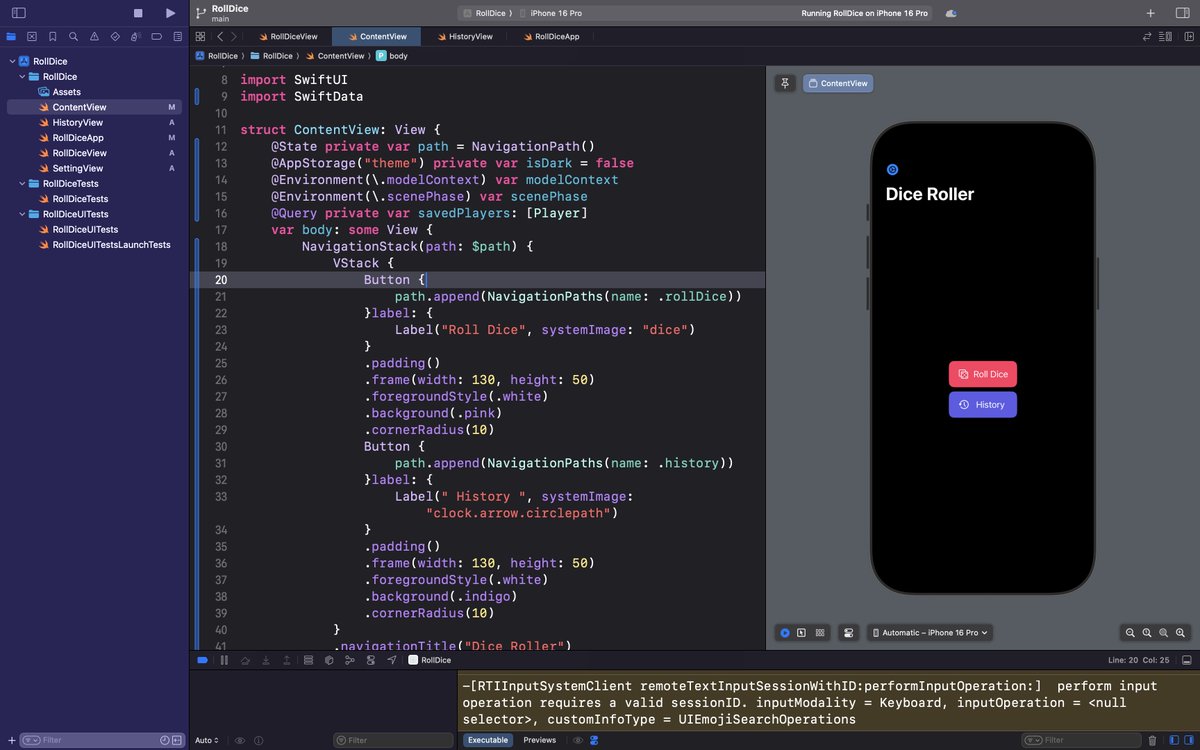Tap History button in preview
This screenshot has height=750, width=1200.
click(983, 404)
